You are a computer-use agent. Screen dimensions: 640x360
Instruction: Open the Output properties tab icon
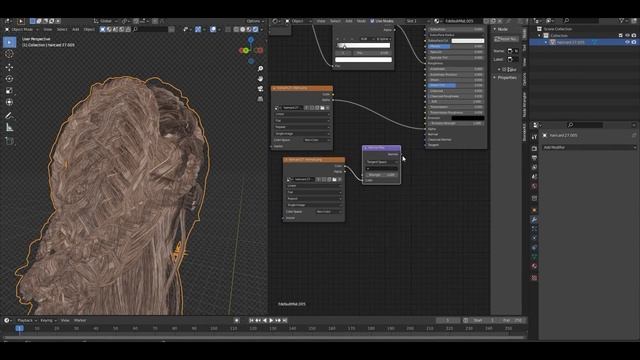pyautogui.click(x=534, y=158)
